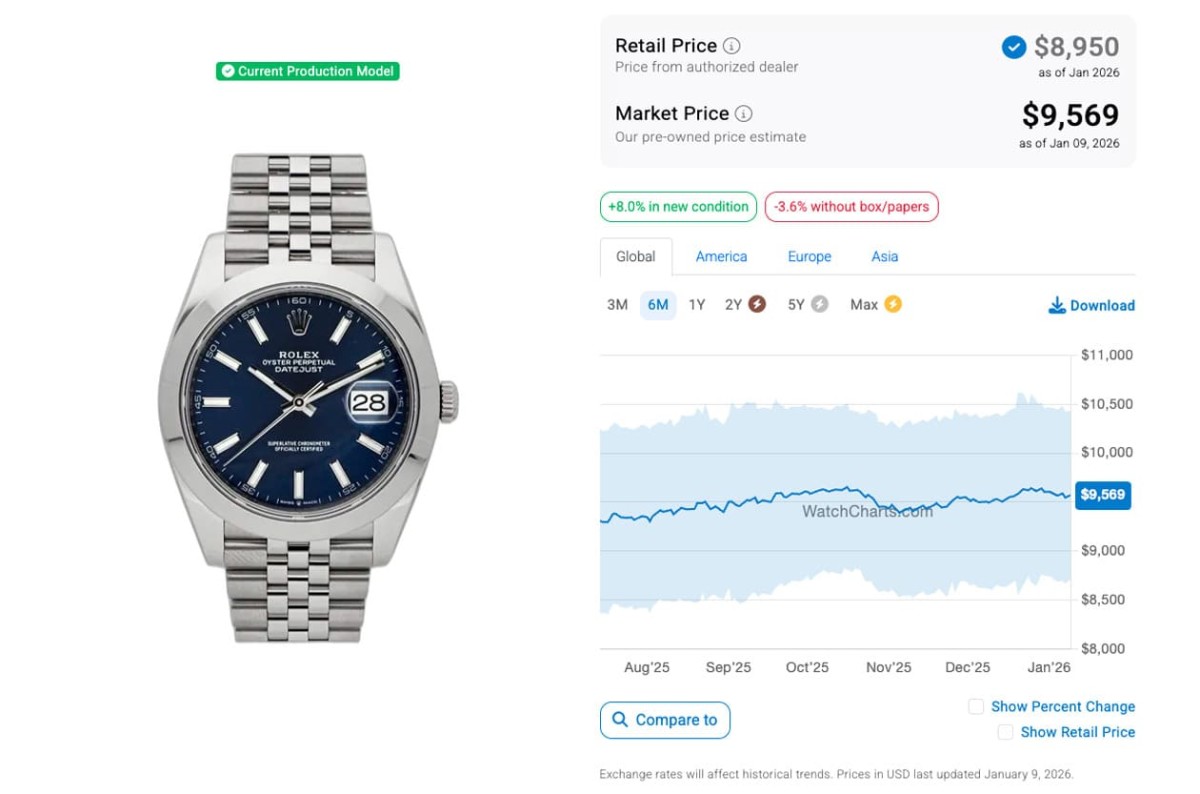
Task: Enable the Show Retail Price checkbox
Action: (x=1006, y=733)
